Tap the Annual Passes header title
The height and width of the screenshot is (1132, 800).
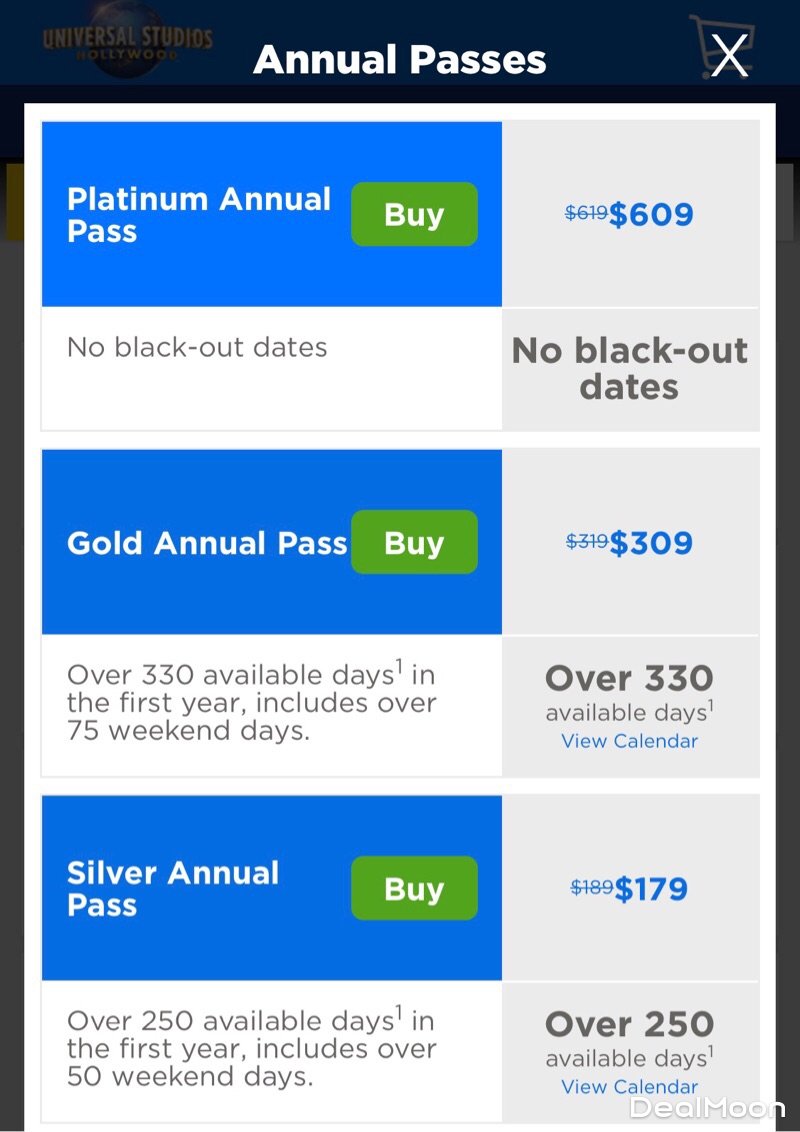pos(400,60)
